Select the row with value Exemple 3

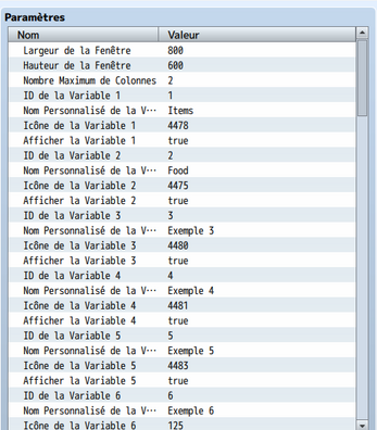(x=182, y=230)
